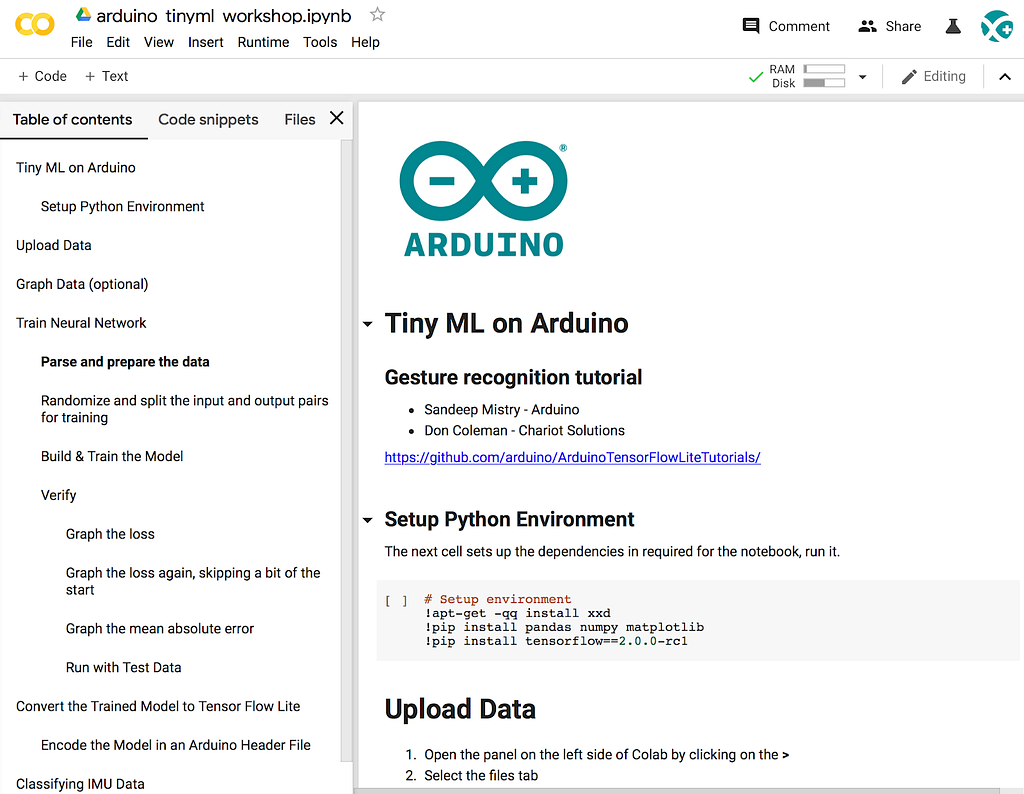This screenshot has width=1024, height=794.
Task: Click the notebook title arduino tinyml workshop.ipynb
Action: point(223,16)
